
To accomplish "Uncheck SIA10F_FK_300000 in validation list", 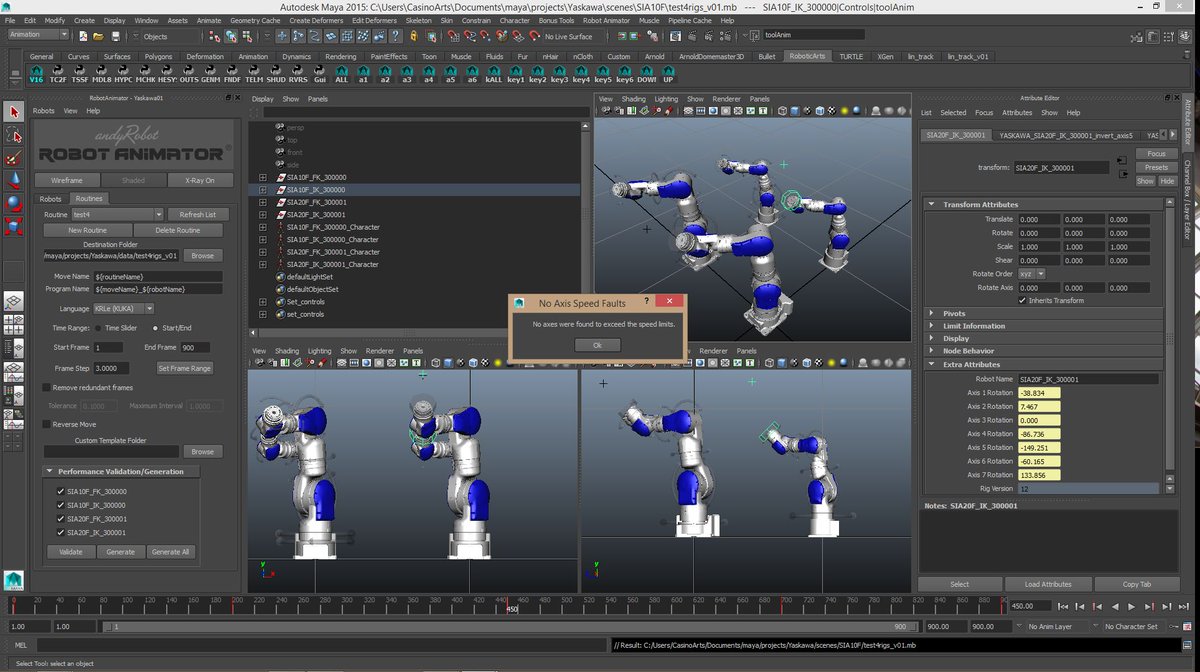I will pyautogui.click(x=60, y=492).
